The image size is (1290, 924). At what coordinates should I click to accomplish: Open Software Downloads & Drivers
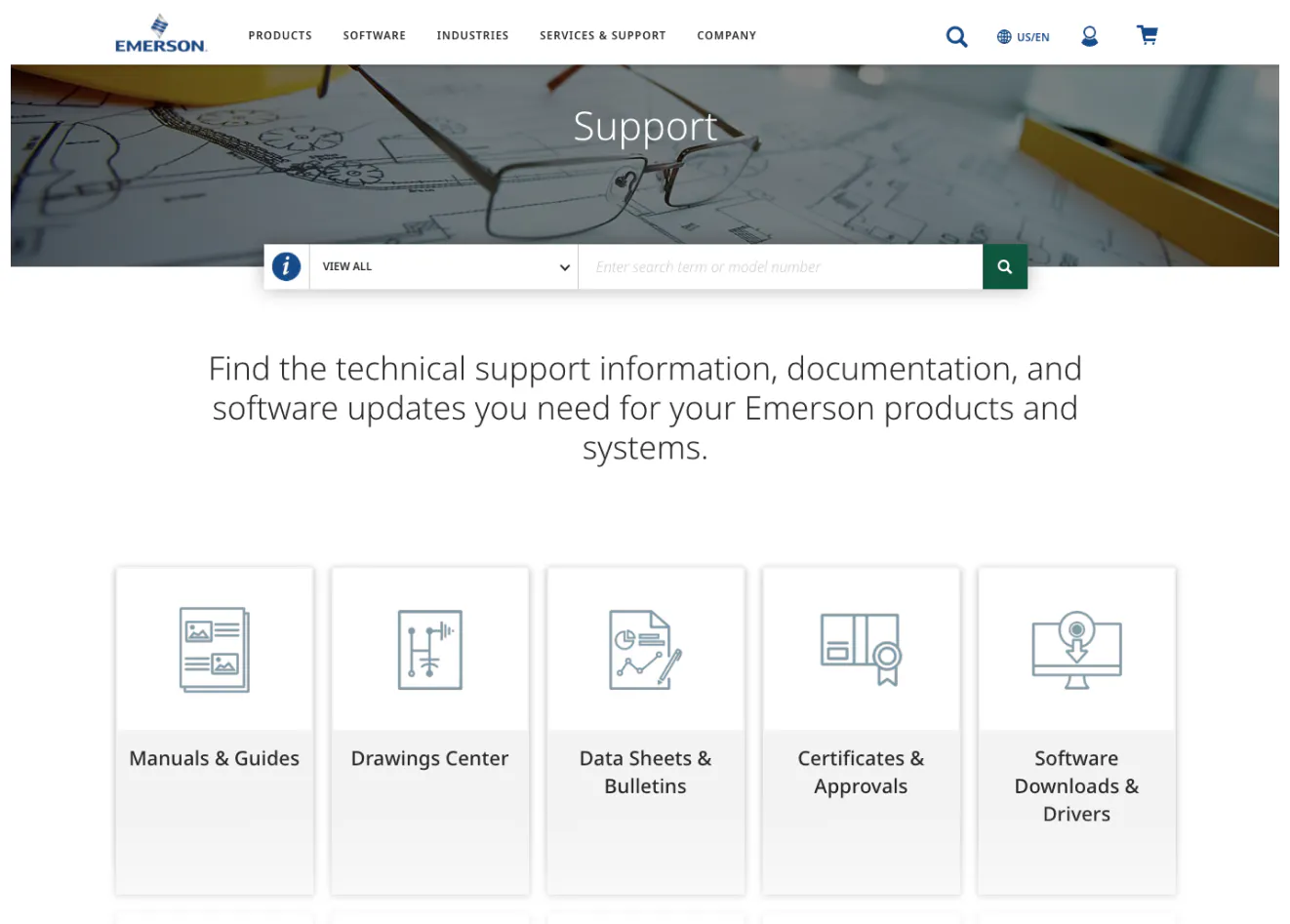(x=1077, y=785)
